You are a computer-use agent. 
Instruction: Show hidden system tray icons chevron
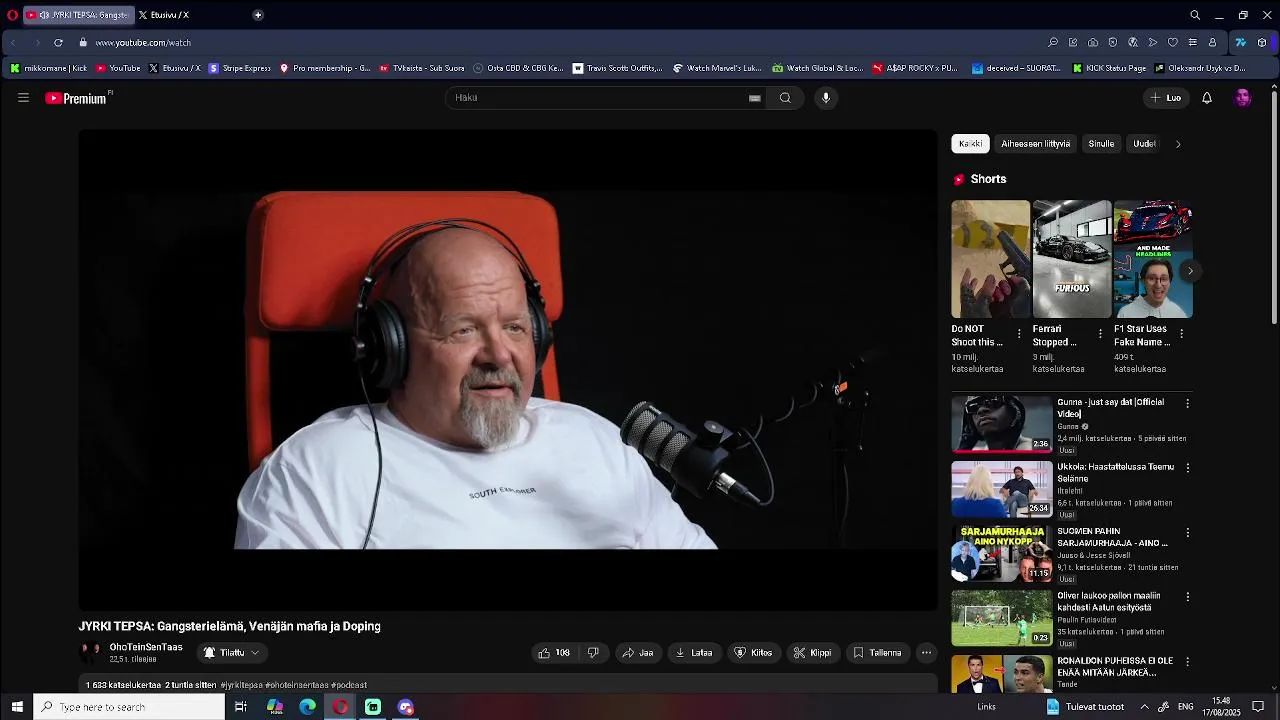[1144, 707]
